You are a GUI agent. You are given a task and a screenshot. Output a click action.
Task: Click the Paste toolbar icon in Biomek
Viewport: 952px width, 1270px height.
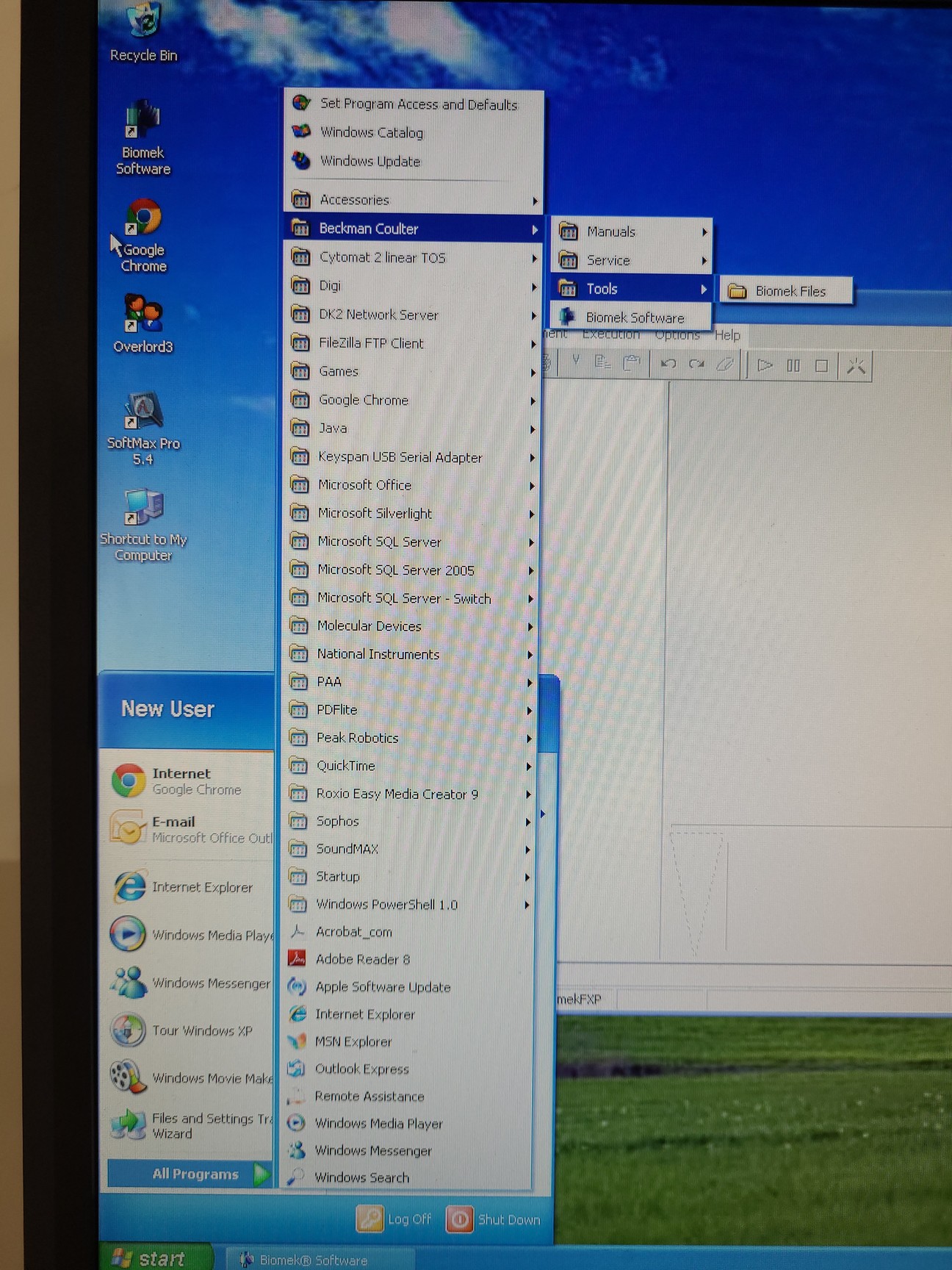[x=631, y=362]
